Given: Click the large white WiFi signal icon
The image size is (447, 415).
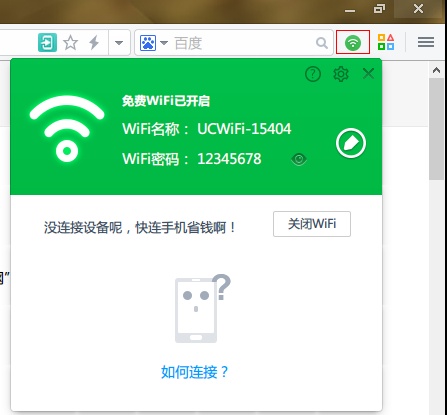Looking at the screenshot, I should pyautogui.click(x=67, y=128).
